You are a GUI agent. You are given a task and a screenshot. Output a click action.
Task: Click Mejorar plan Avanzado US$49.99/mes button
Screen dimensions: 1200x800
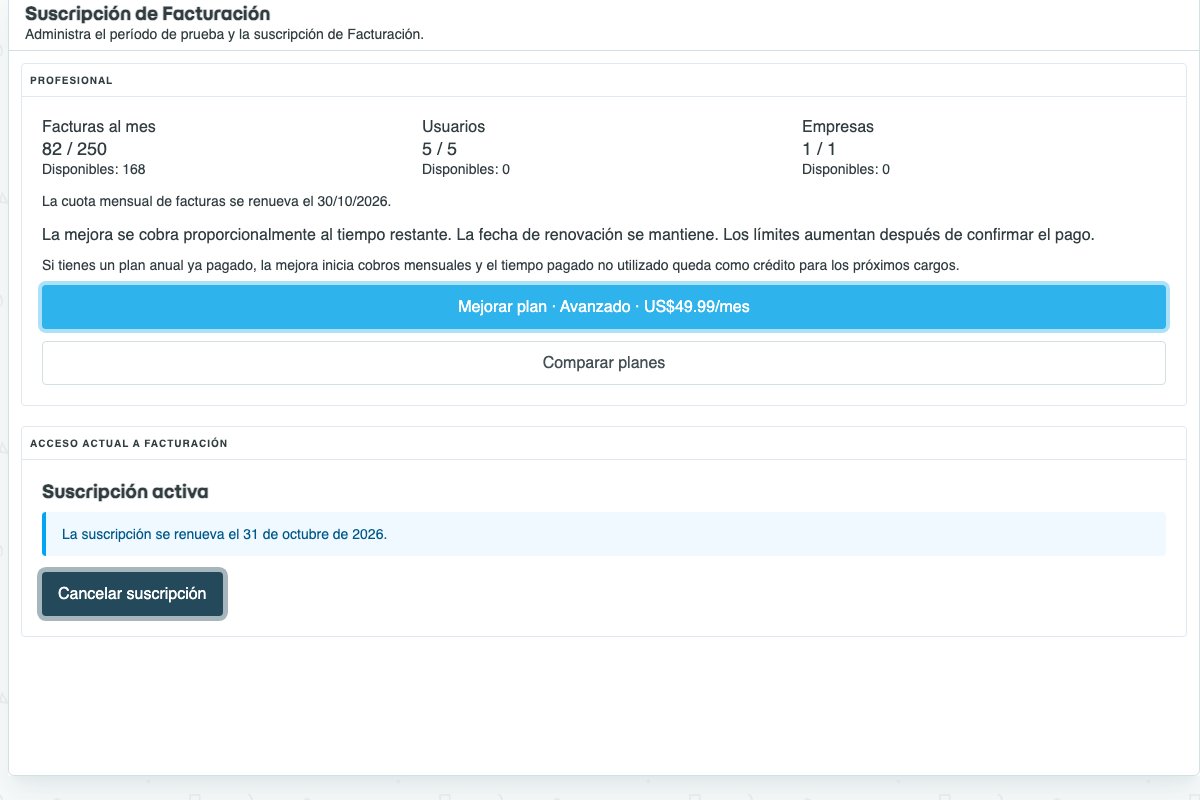pyautogui.click(x=604, y=307)
